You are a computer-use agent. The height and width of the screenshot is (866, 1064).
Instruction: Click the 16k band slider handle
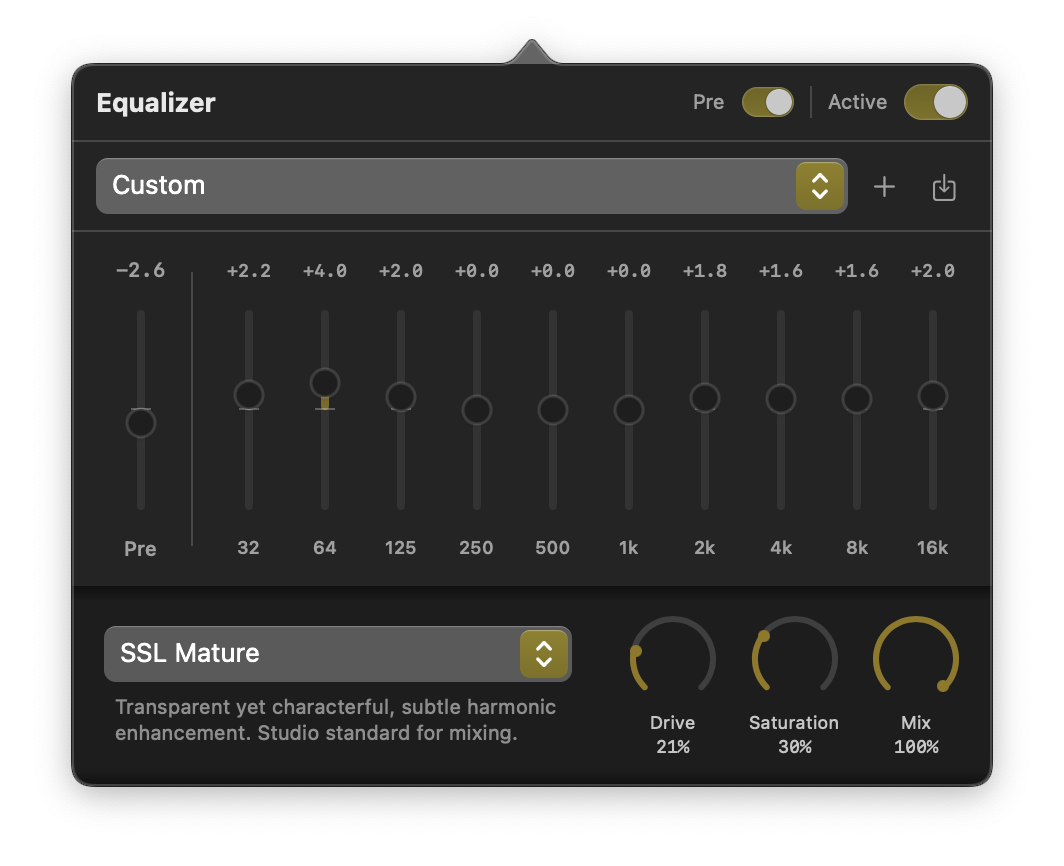pos(933,396)
